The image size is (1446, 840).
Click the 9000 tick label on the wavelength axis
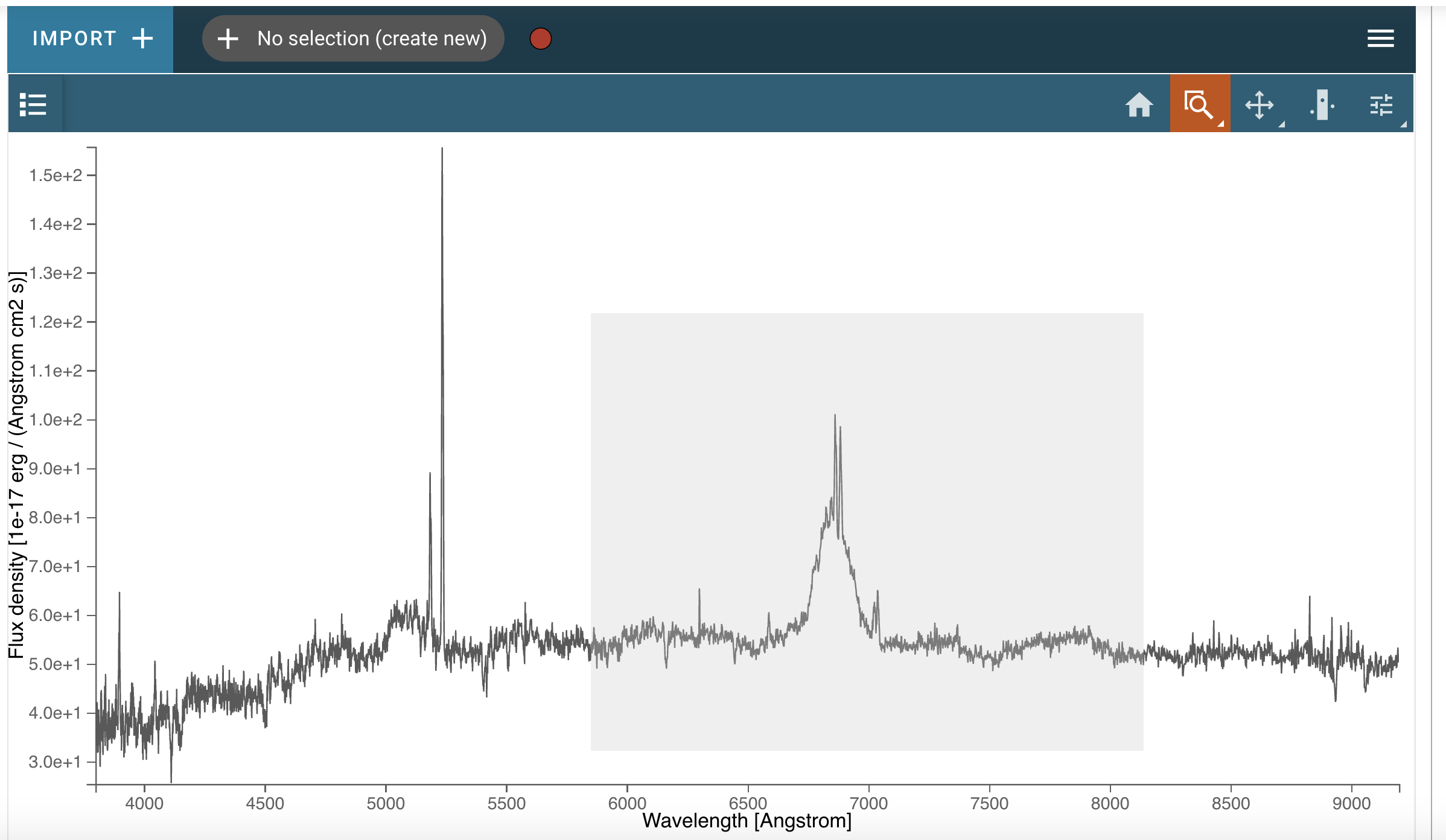[1351, 803]
